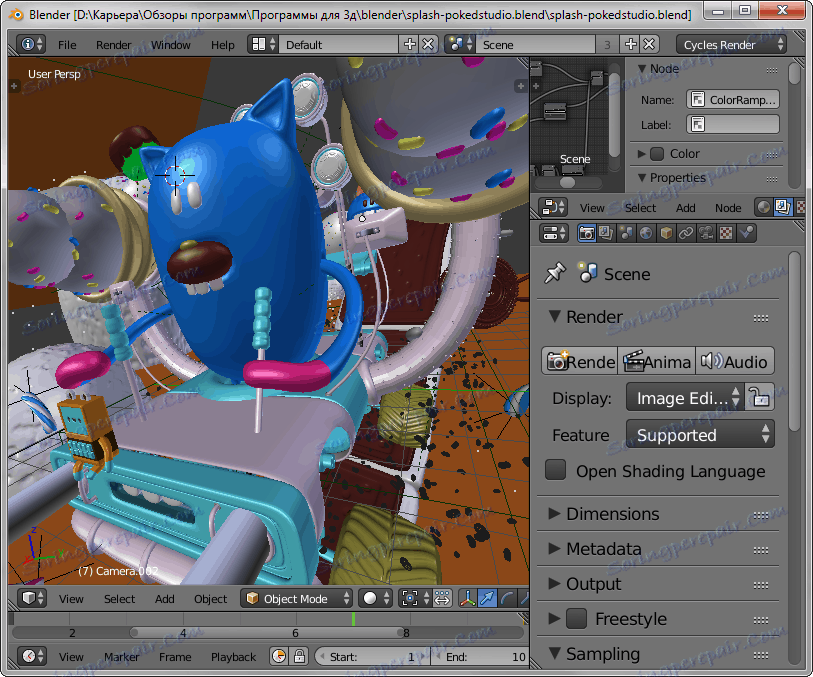
Task: Add a new screen layout with plus
Action: point(410,45)
